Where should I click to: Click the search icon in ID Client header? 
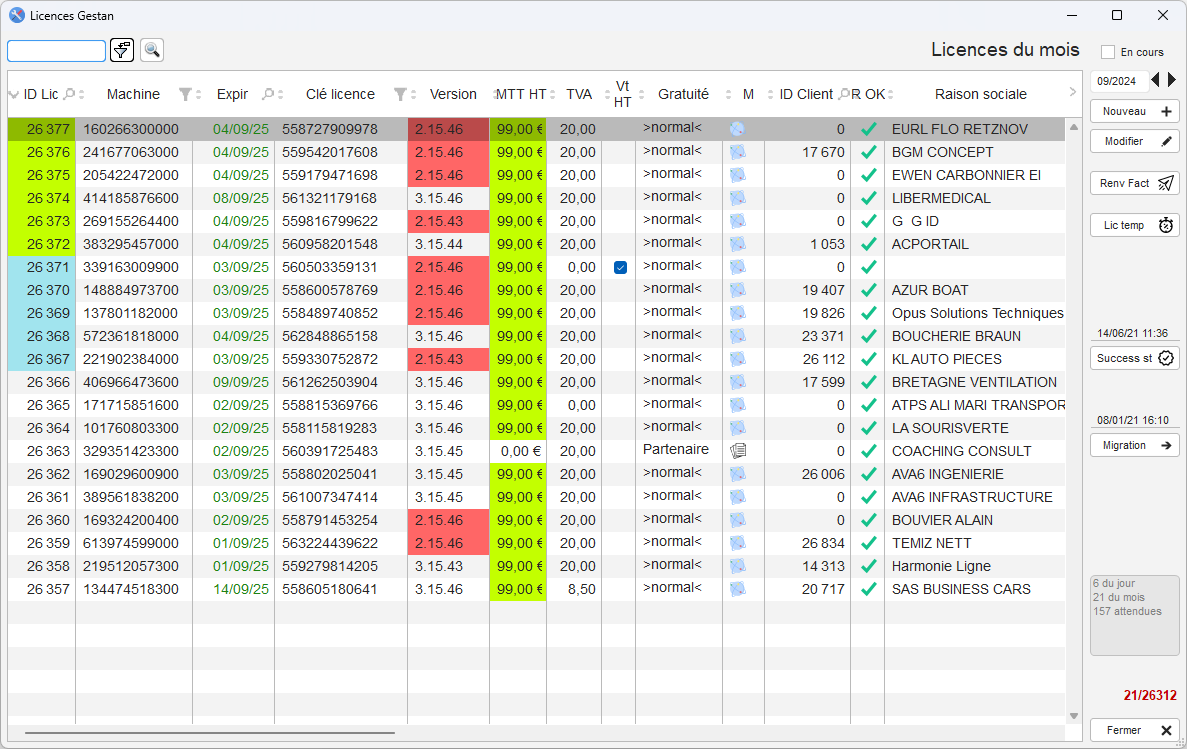tap(844, 94)
